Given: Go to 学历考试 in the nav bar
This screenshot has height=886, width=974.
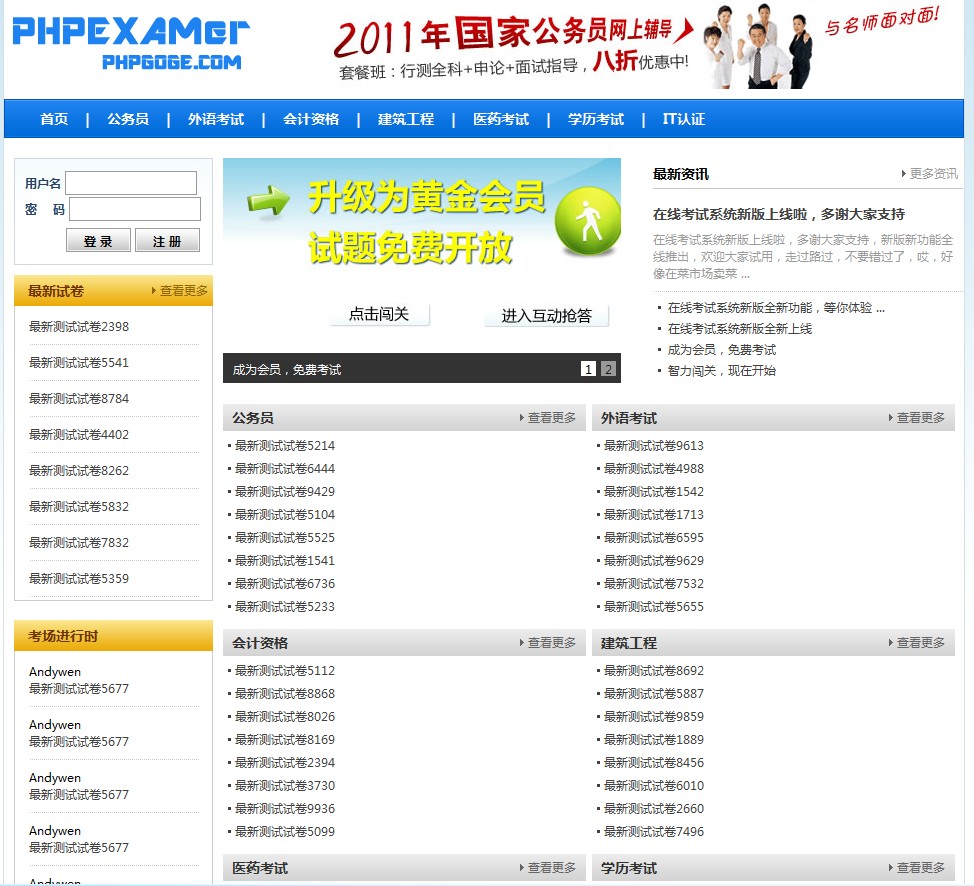Looking at the screenshot, I should 596,119.
